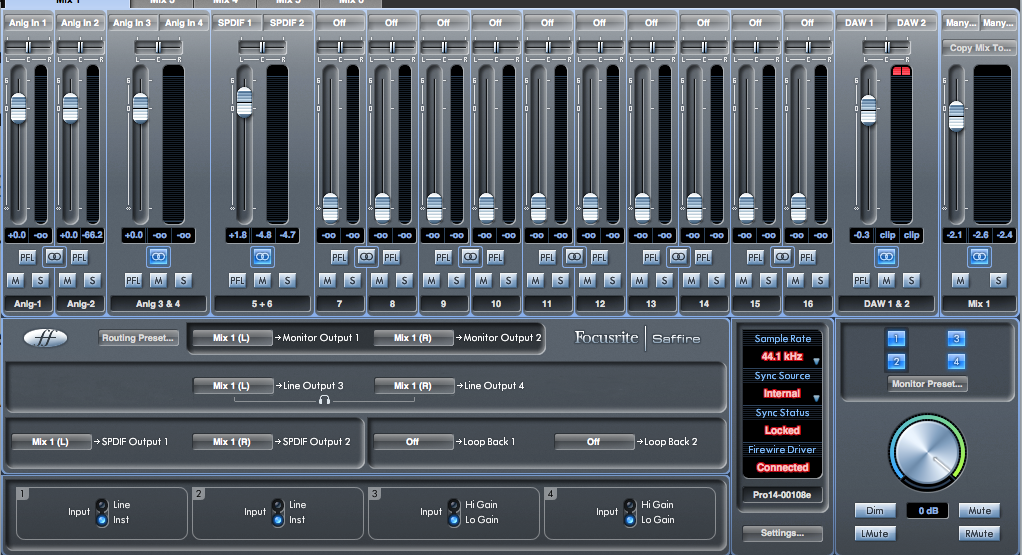Screen dimensions: 1022x555
Task: Open Mix 1 (R) routing for Line Output 4
Action: coord(413,386)
